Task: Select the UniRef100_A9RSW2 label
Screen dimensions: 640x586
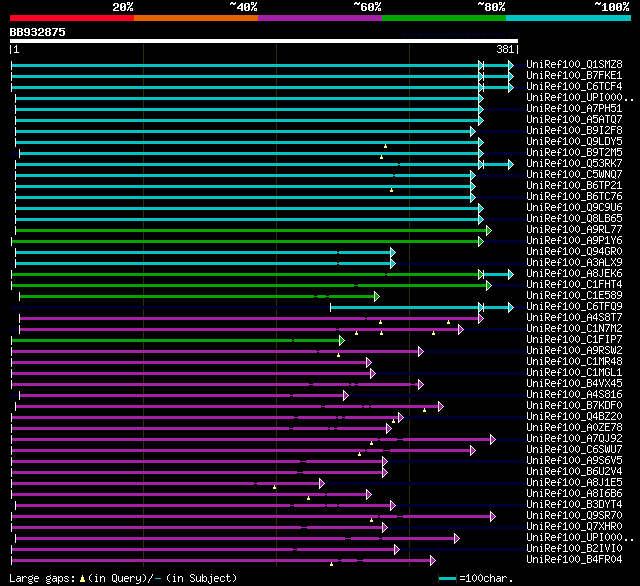Action: pos(574,351)
